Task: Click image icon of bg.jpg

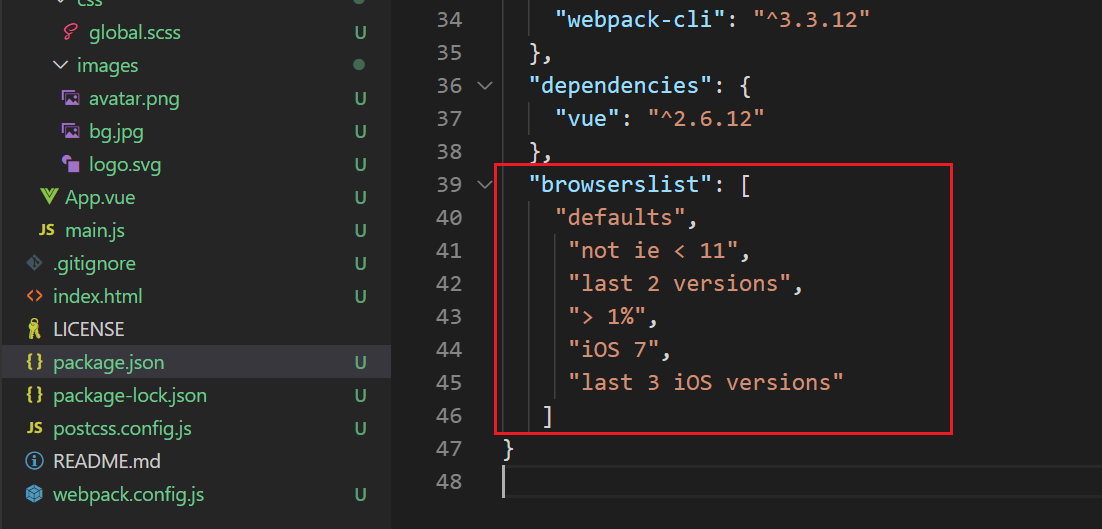Action: pyautogui.click(x=70, y=131)
